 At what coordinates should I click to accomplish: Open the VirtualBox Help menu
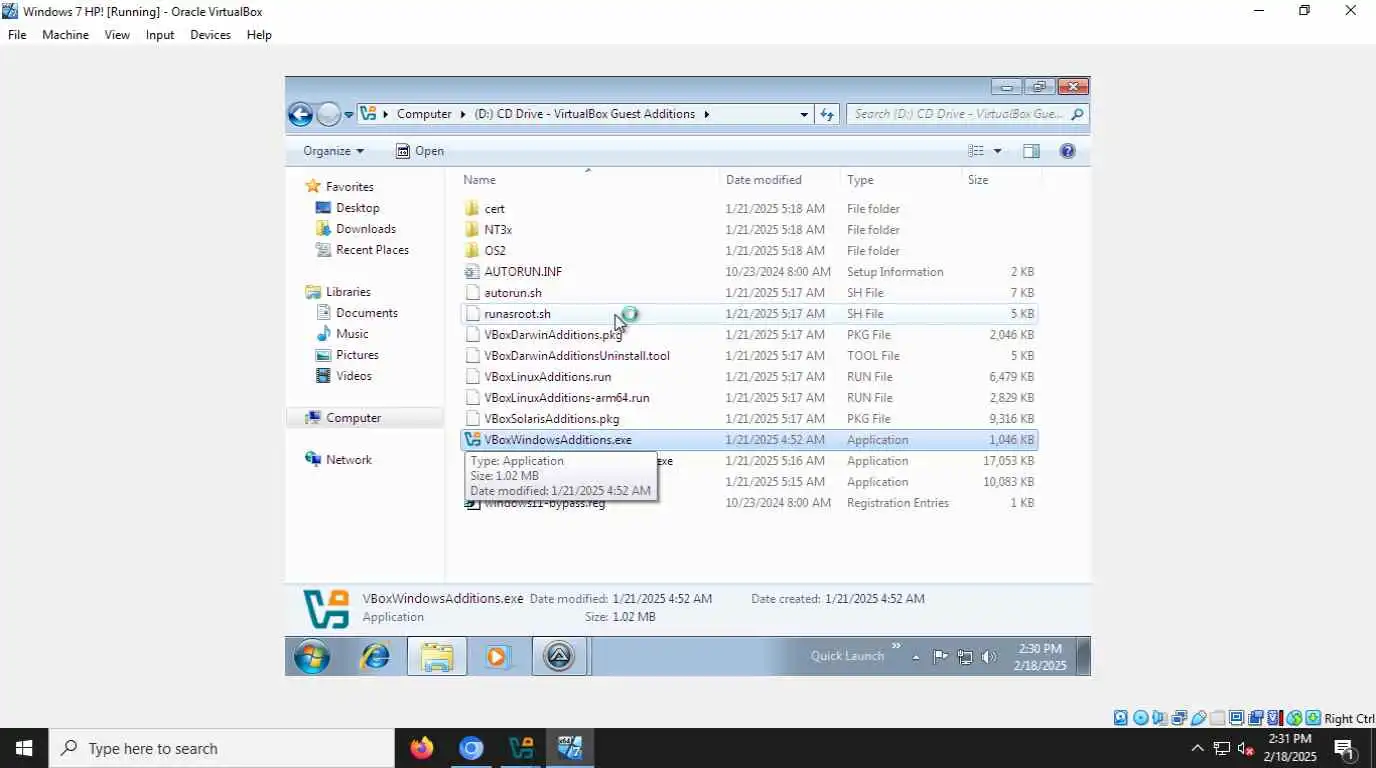259,35
